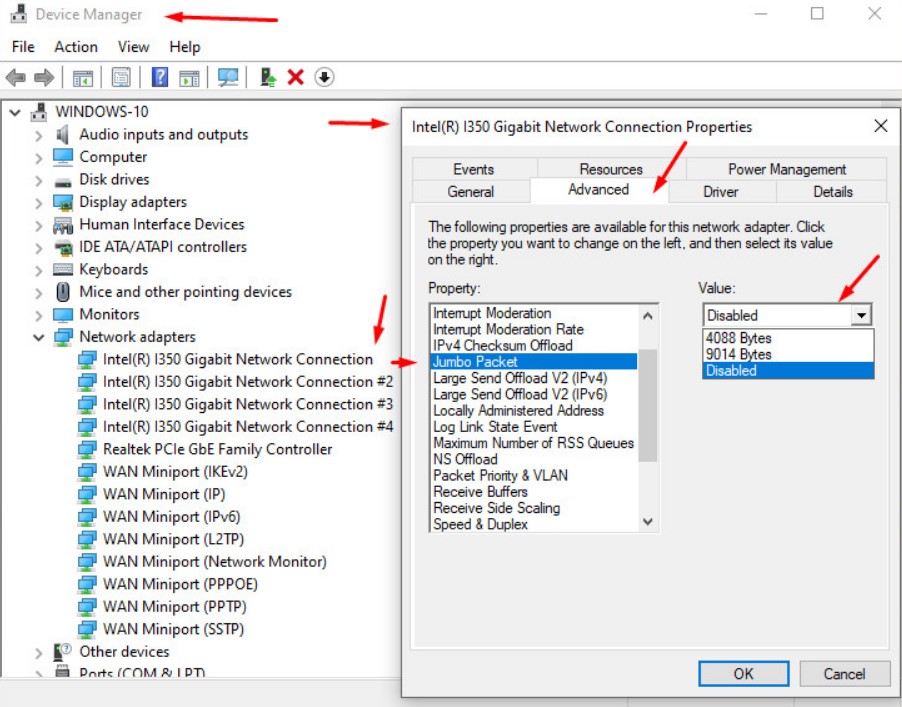
Task: Select Packet Priority & VLAN property
Action: 533,475
